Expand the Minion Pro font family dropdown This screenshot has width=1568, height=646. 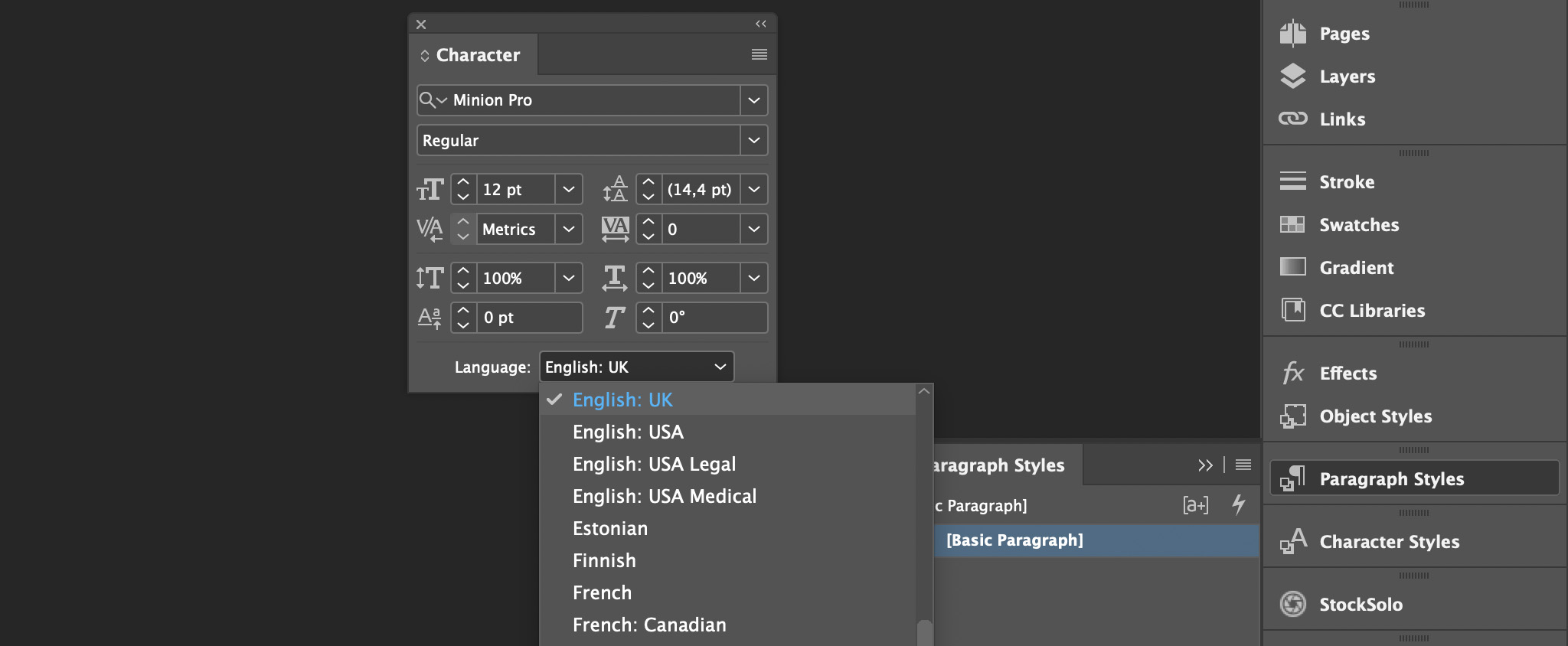coord(753,100)
